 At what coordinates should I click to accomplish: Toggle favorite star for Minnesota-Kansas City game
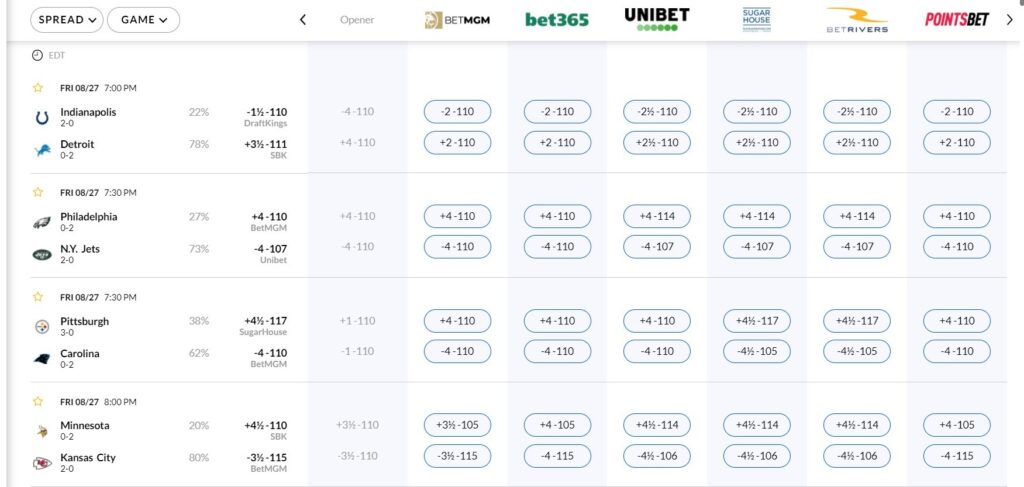(x=38, y=401)
